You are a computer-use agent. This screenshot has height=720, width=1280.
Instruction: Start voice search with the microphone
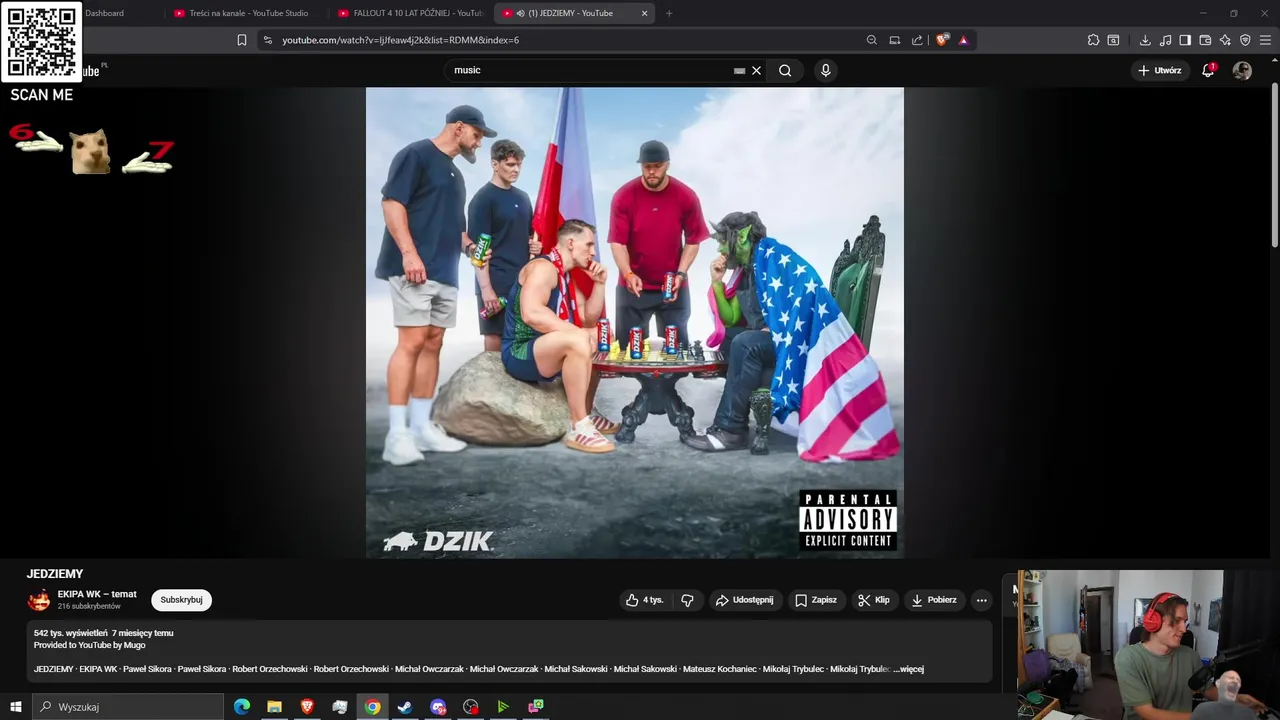click(x=825, y=70)
